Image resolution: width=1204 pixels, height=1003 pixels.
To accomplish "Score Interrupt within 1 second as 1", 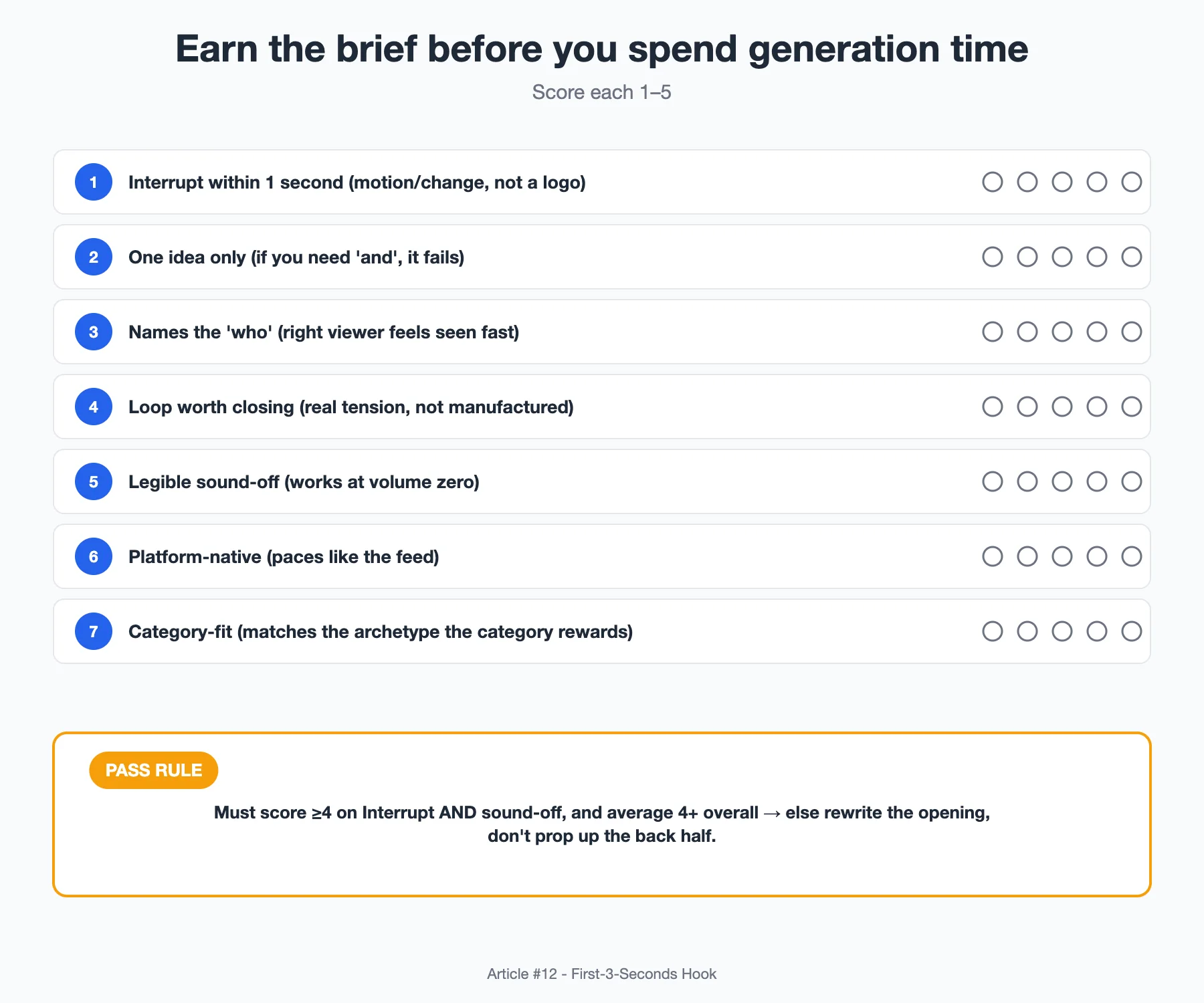I will pyautogui.click(x=993, y=182).
